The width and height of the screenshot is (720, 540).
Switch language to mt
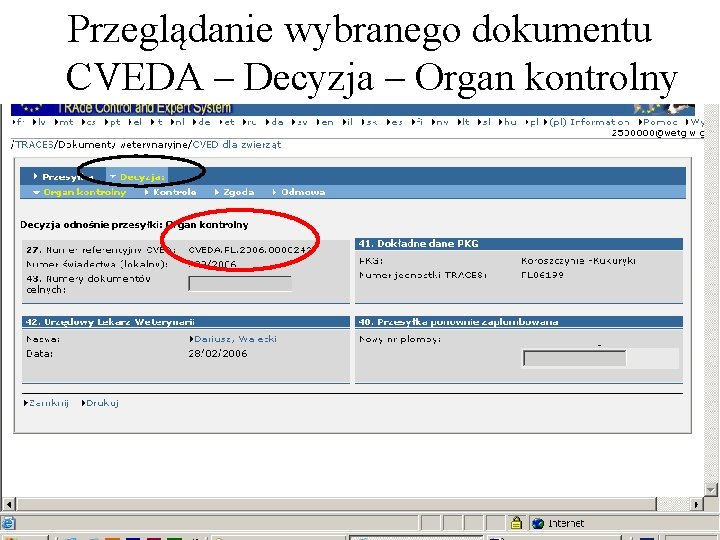64,122
